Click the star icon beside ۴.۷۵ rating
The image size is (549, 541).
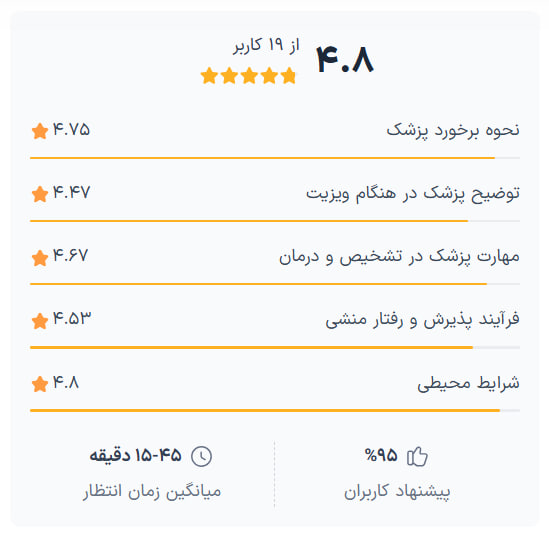40,131
